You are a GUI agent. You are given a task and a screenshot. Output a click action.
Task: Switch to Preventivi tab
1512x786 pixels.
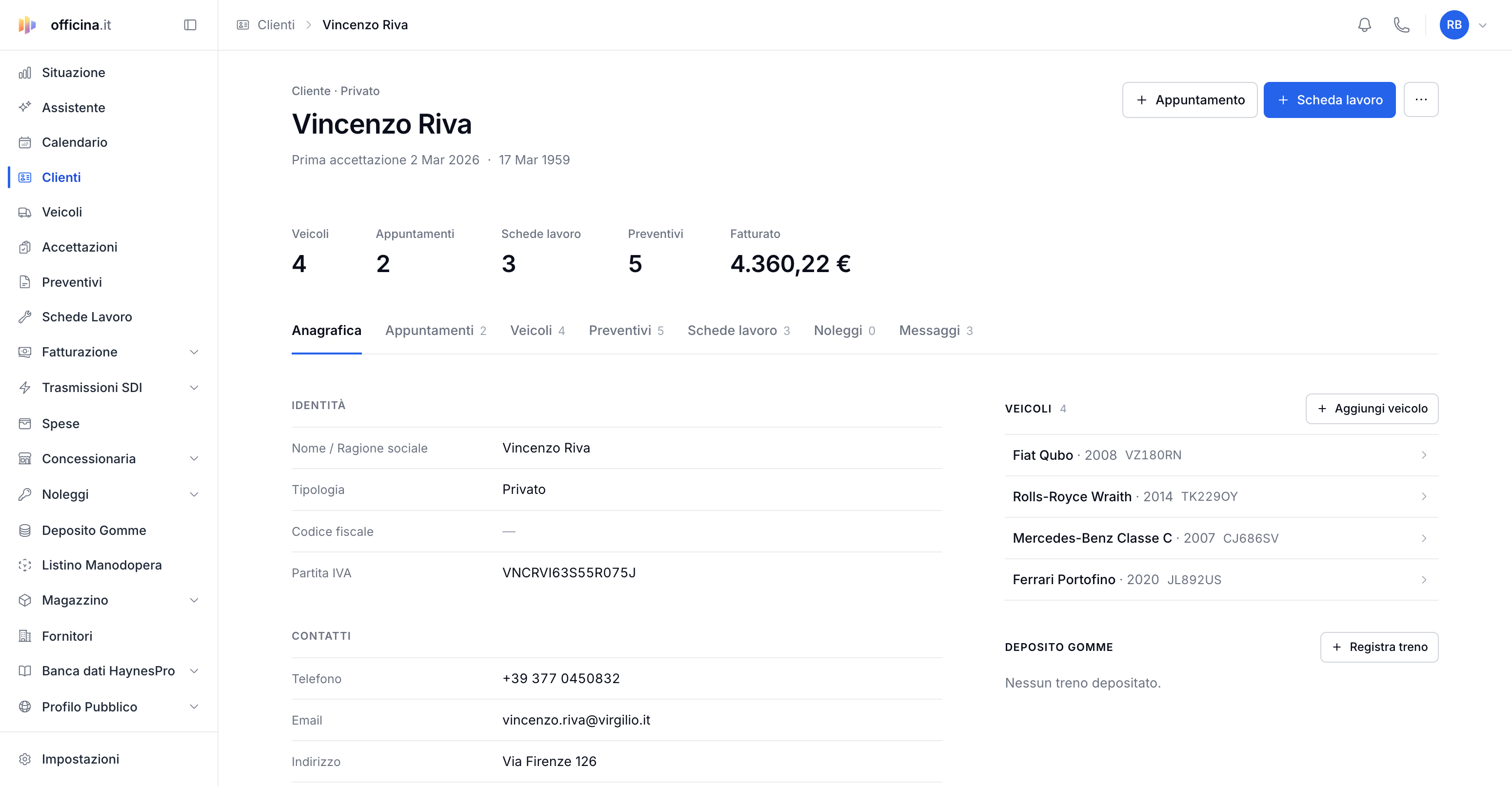click(626, 331)
